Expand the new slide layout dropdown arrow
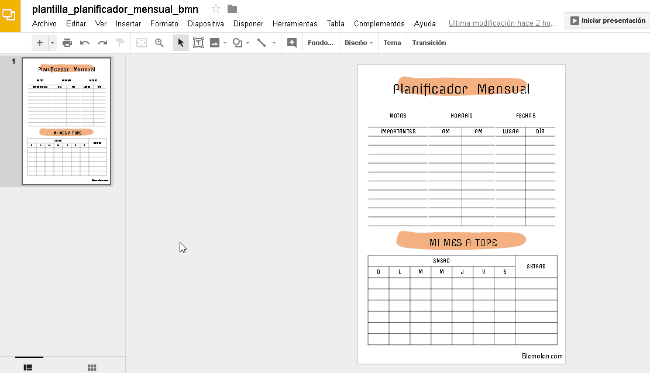The image size is (650, 373). pyautogui.click(x=52, y=43)
